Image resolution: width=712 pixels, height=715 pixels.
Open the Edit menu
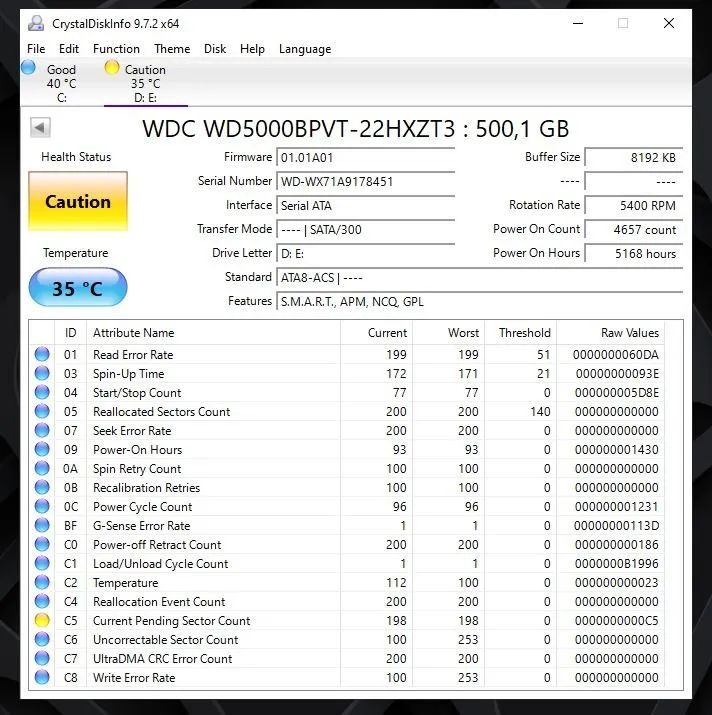[x=69, y=49]
